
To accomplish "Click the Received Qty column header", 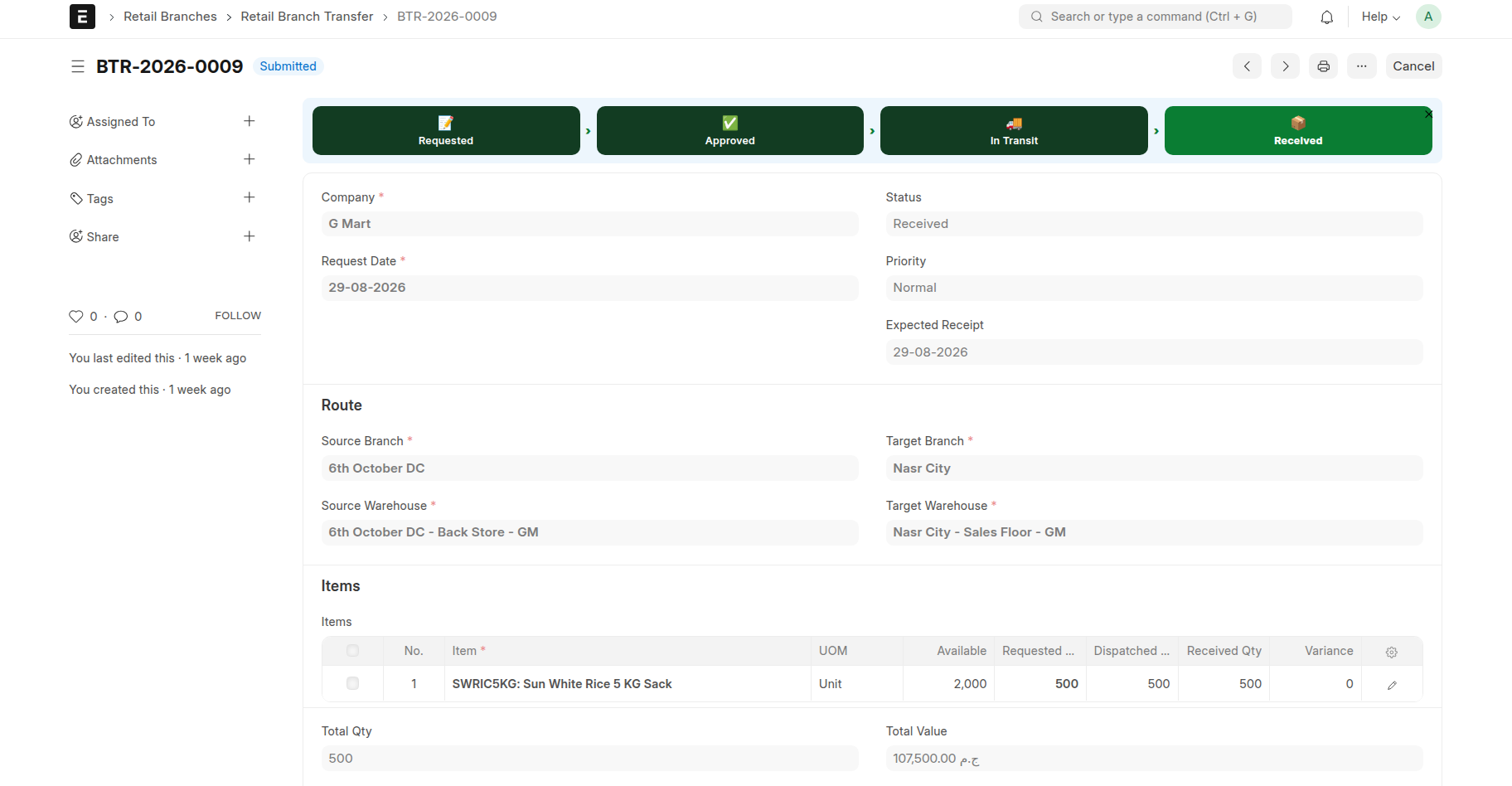I will (1224, 651).
